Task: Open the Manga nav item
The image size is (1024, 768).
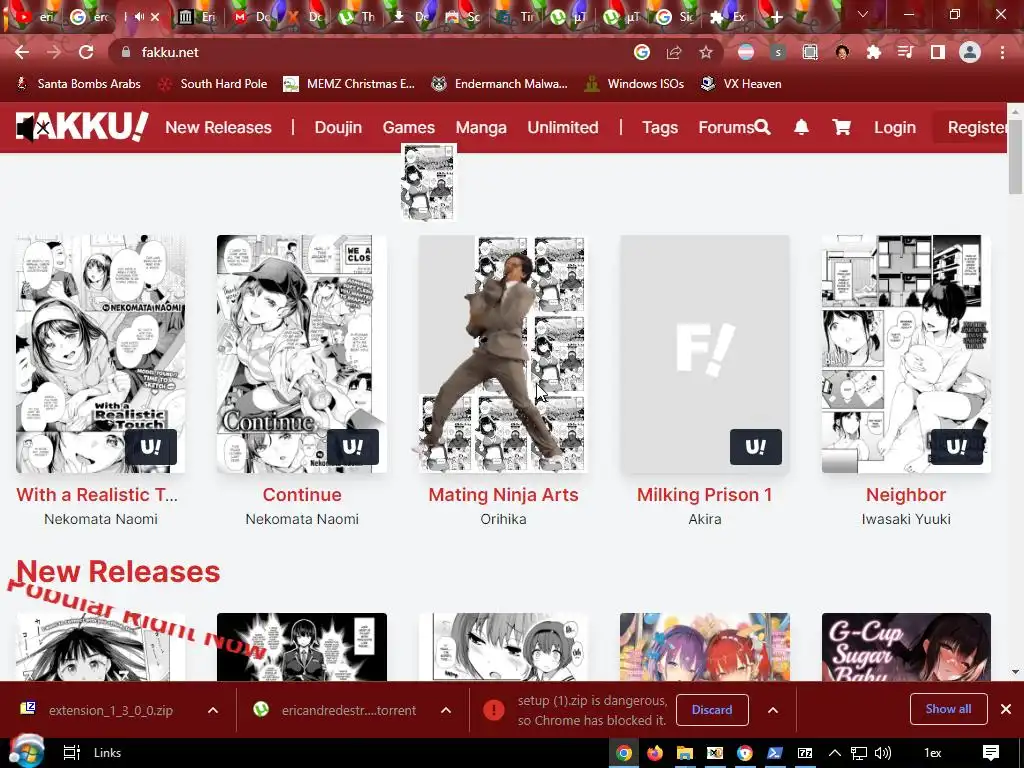Action: tap(481, 127)
